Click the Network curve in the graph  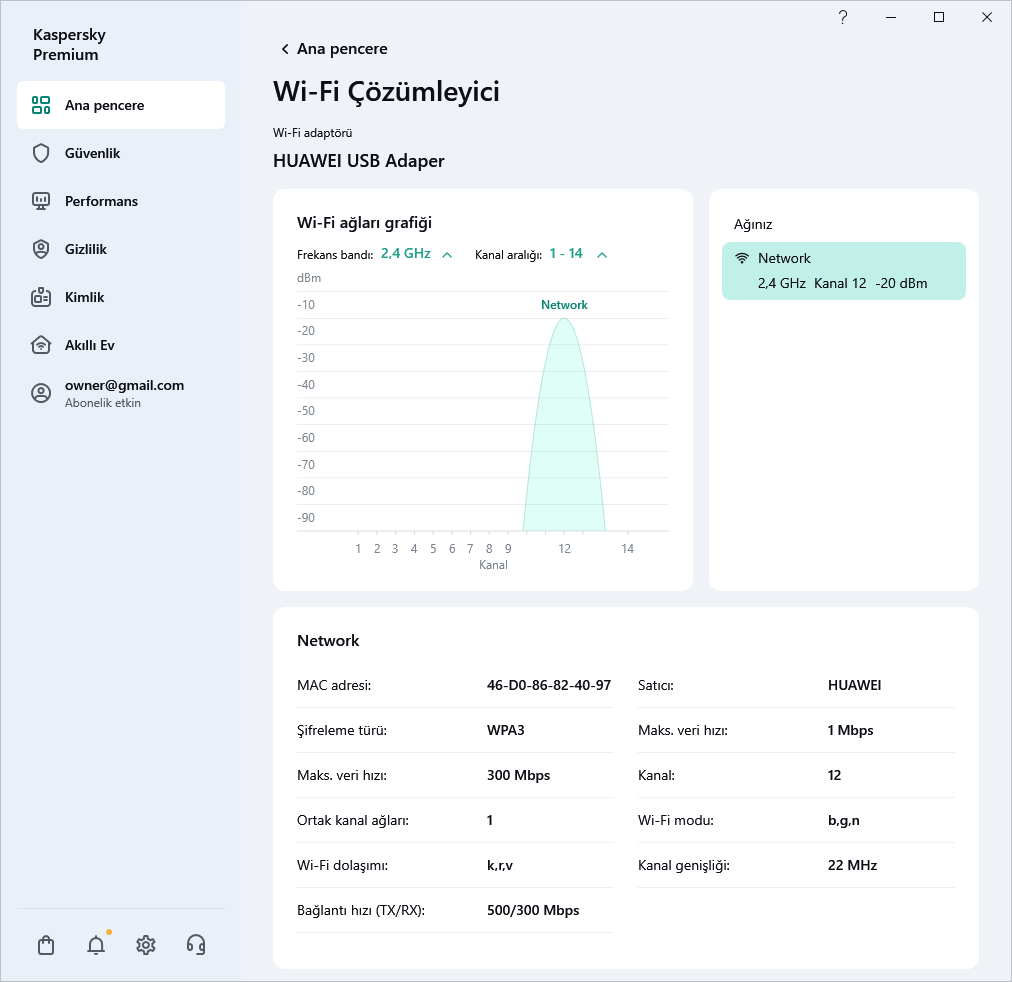coord(565,430)
